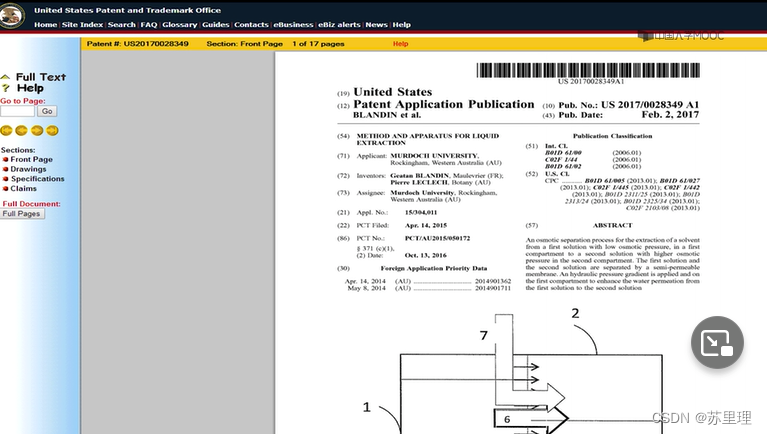767x434 pixels.
Task: Click the Publication Classification heading
Action: coord(612,136)
